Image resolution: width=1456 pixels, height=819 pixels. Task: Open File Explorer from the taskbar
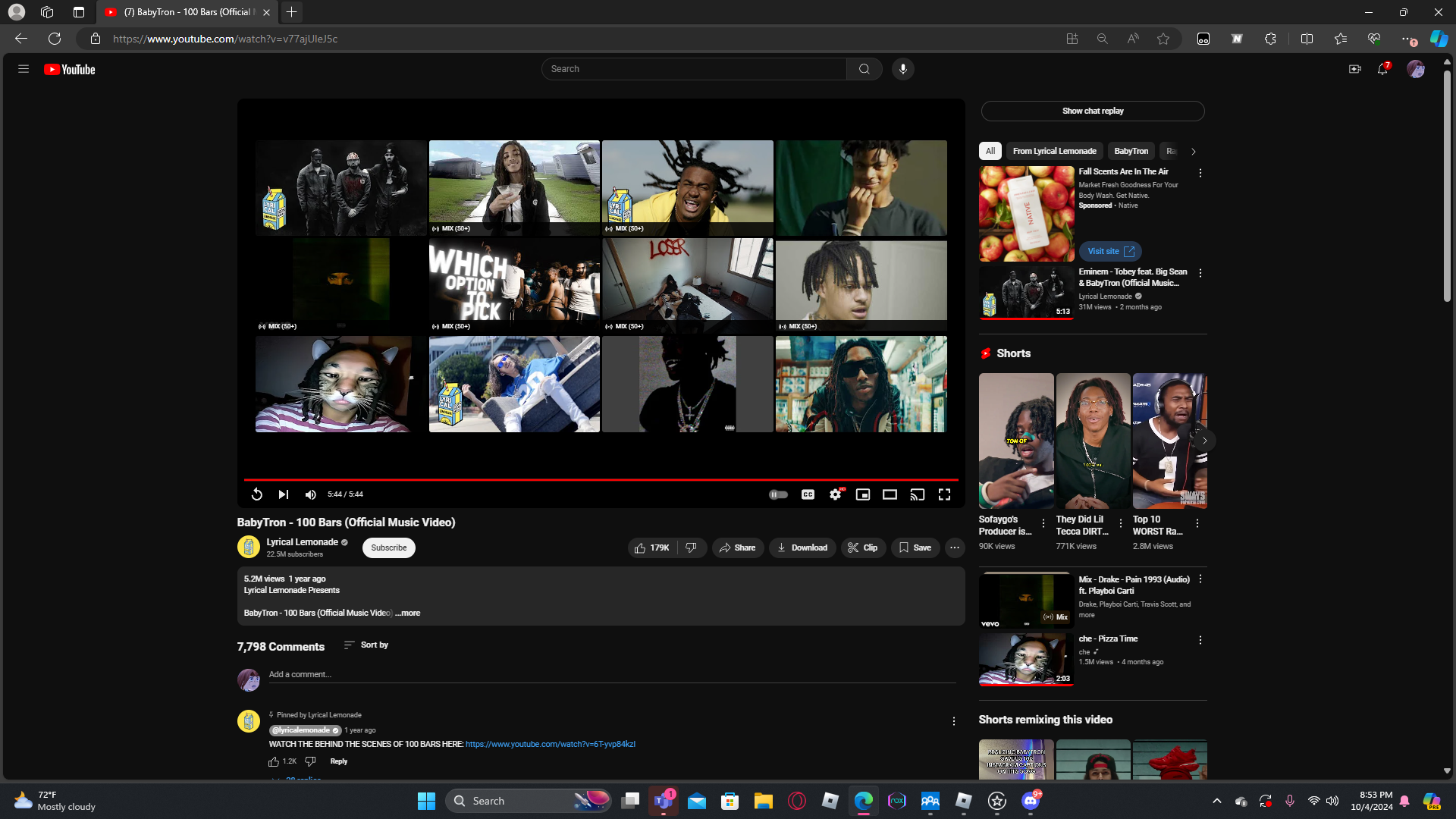point(763,801)
